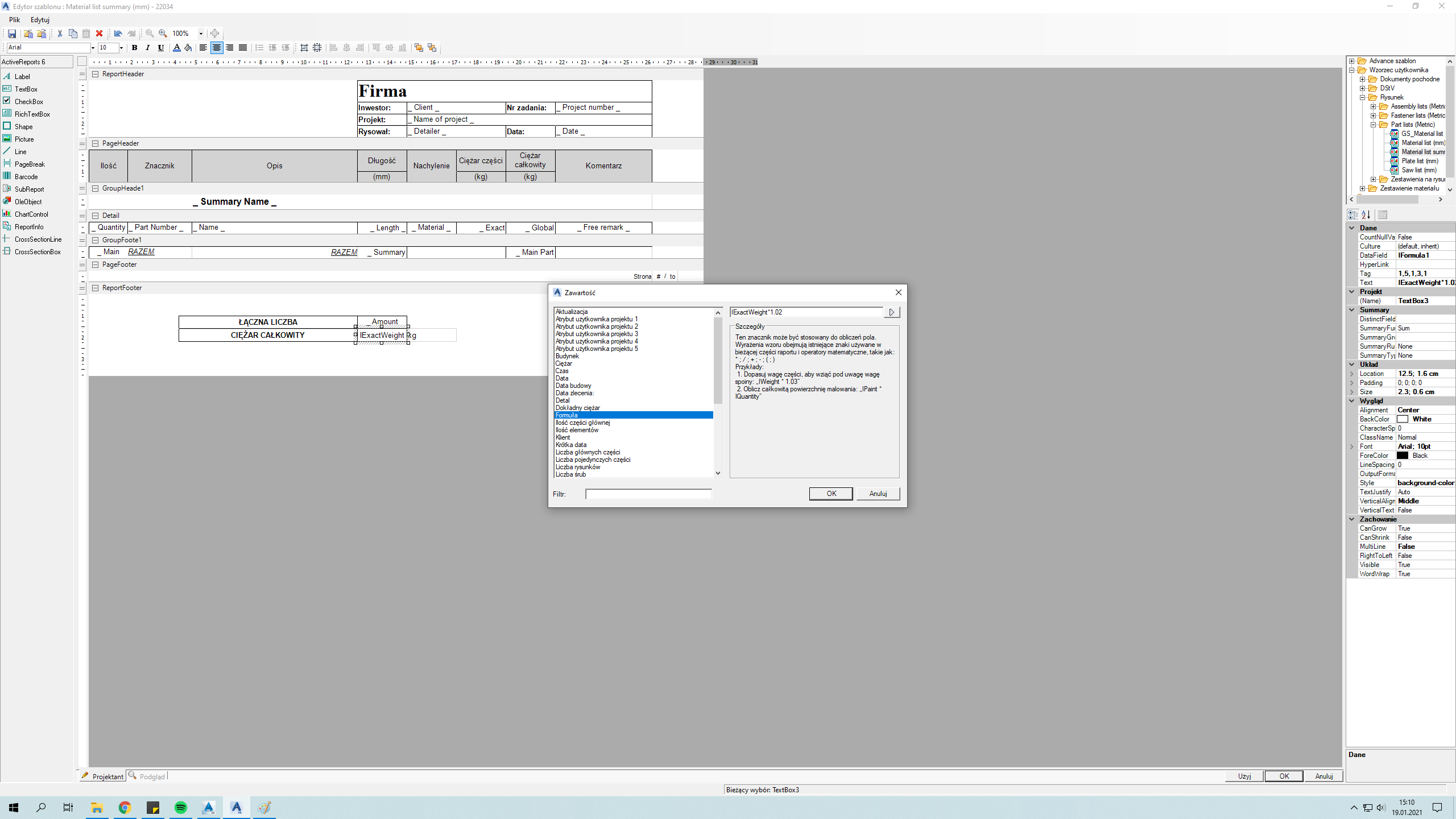The width and height of the screenshot is (1456, 819).
Task: Undo the last action
Action: click(x=118, y=34)
